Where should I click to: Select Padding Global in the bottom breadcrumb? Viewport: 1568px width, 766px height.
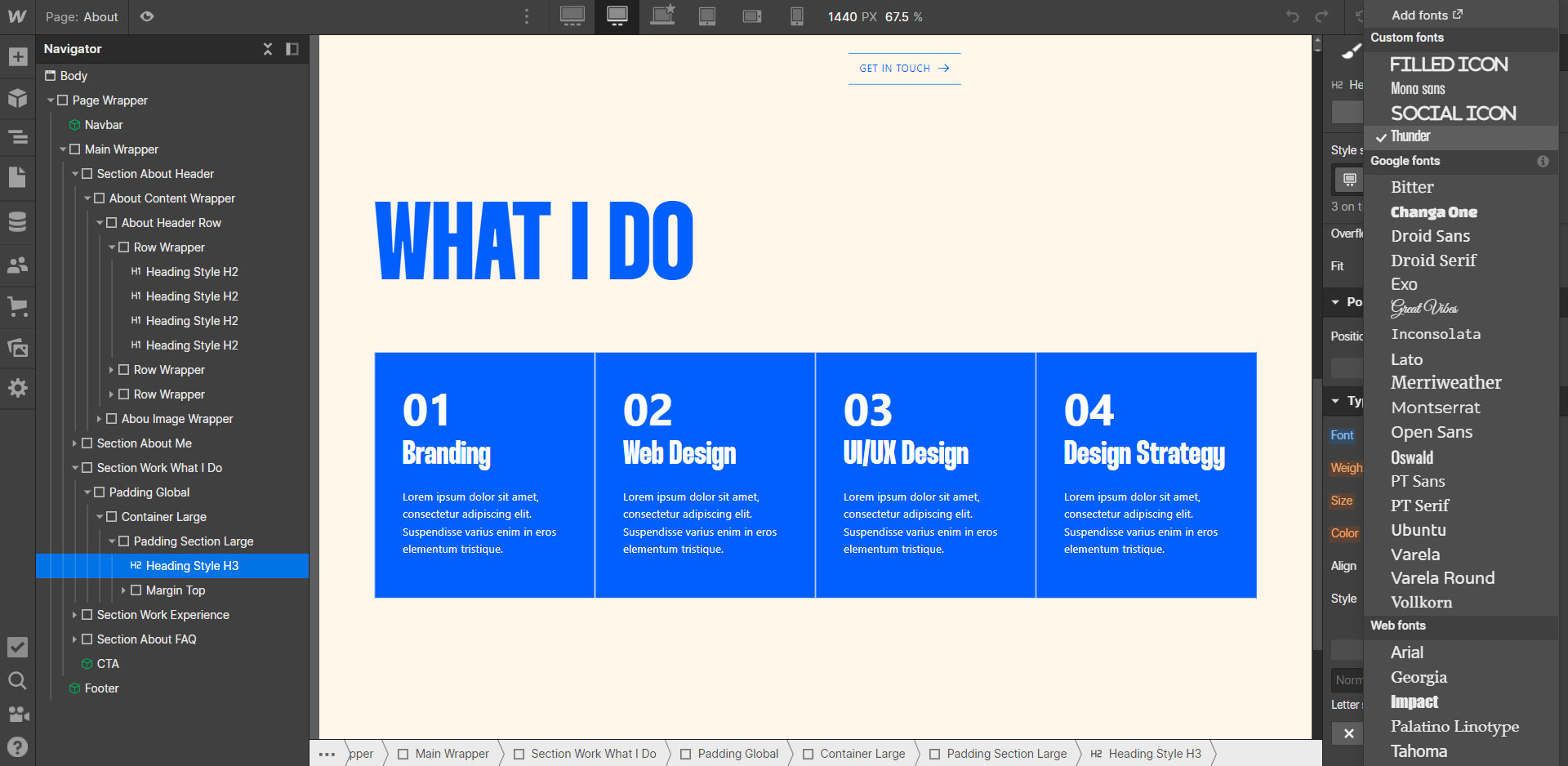click(737, 753)
